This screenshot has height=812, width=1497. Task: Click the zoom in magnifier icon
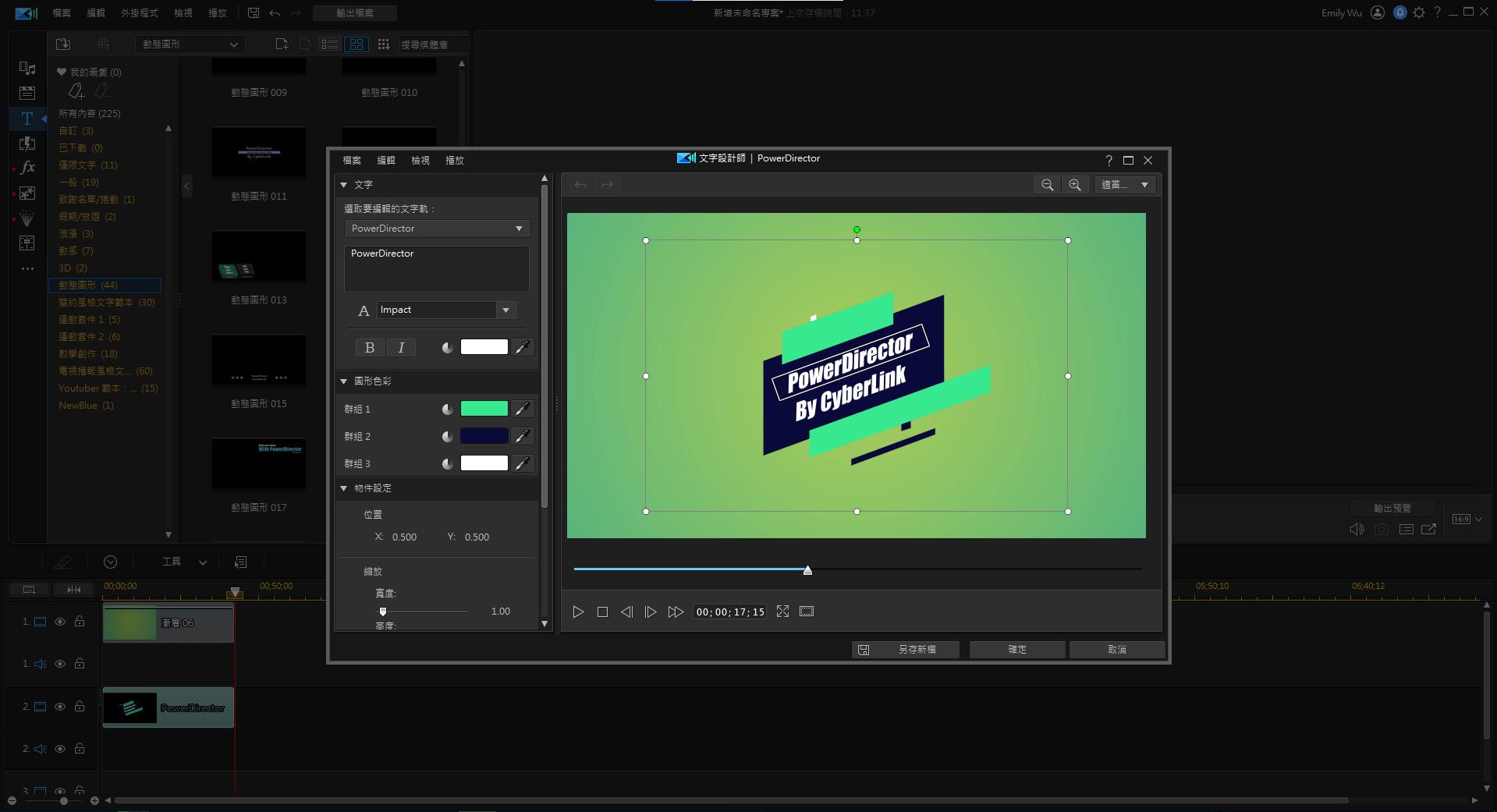click(x=1075, y=185)
